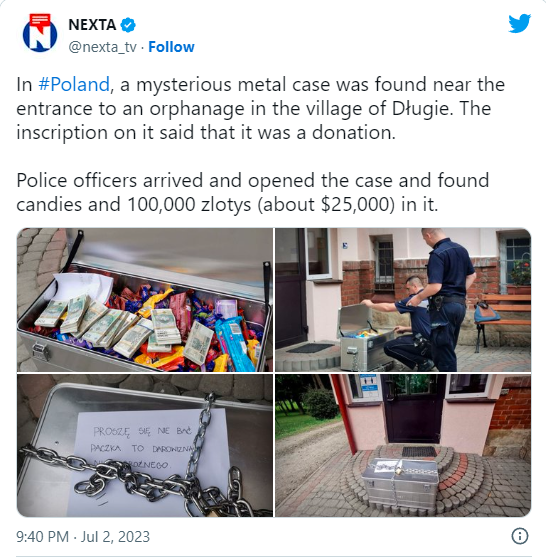Image resolution: width=546 pixels, height=557 pixels.
Task: Click the 9:40 PM timestamp
Action: click(x=43, y=536)
